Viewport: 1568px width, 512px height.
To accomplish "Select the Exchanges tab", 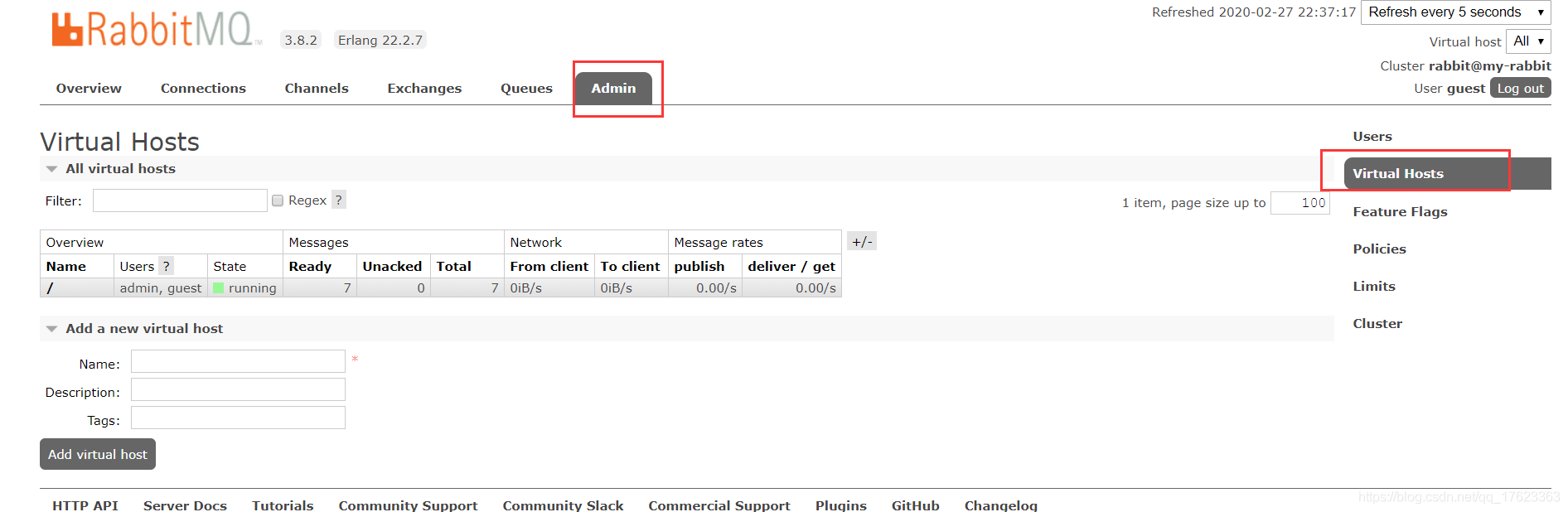I will [x=424, y=88].
